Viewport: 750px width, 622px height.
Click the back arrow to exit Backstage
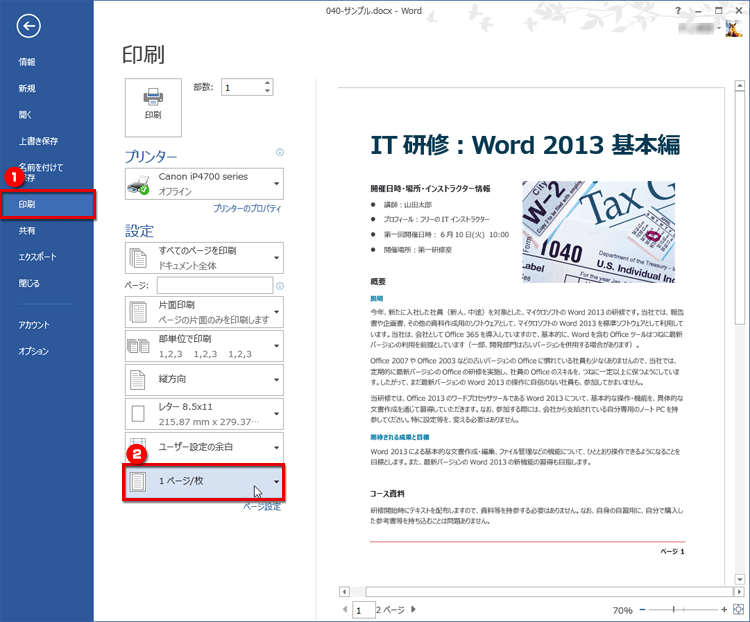click(29, 26)
